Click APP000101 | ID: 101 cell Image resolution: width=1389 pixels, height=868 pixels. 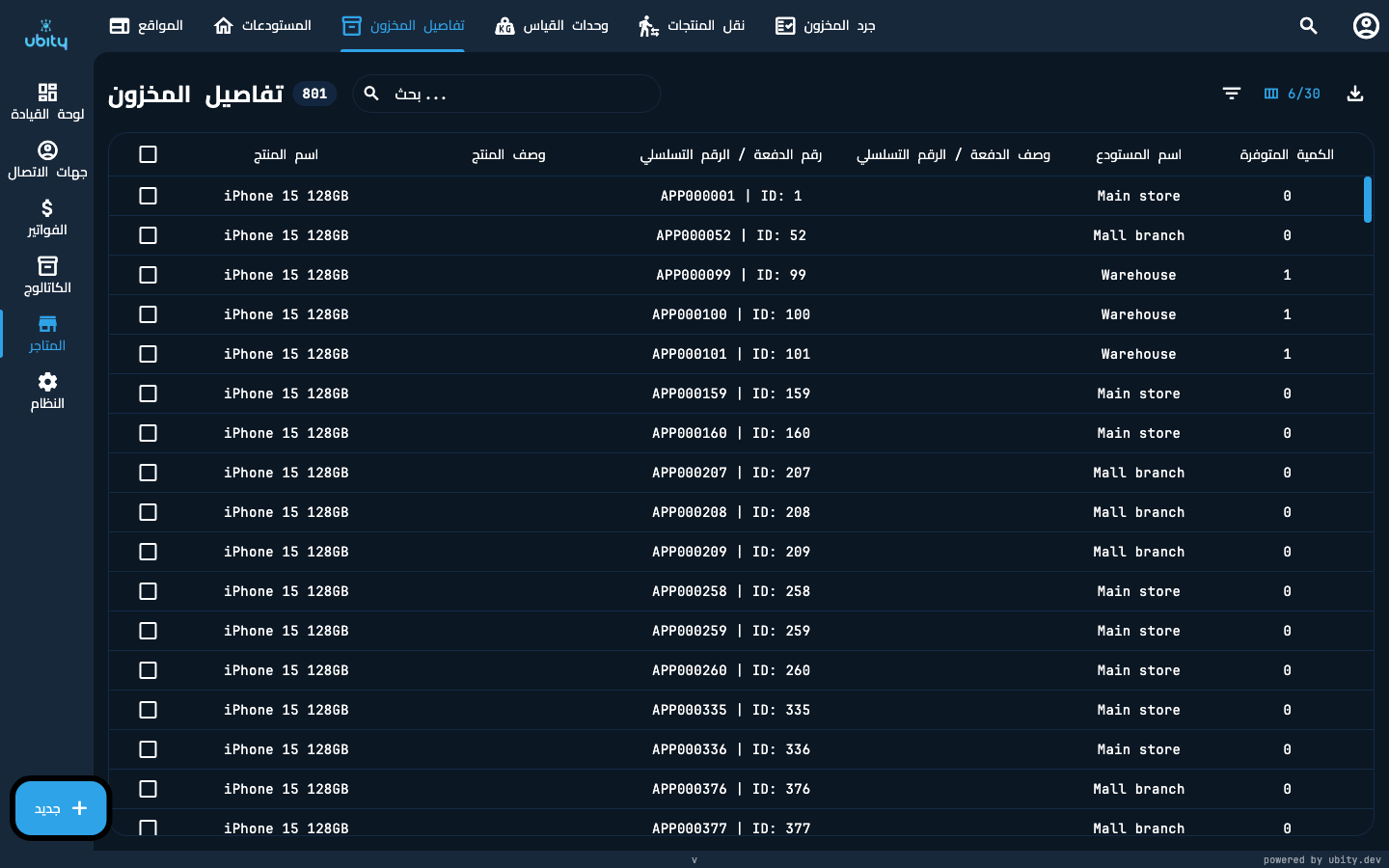coord(731,354)
